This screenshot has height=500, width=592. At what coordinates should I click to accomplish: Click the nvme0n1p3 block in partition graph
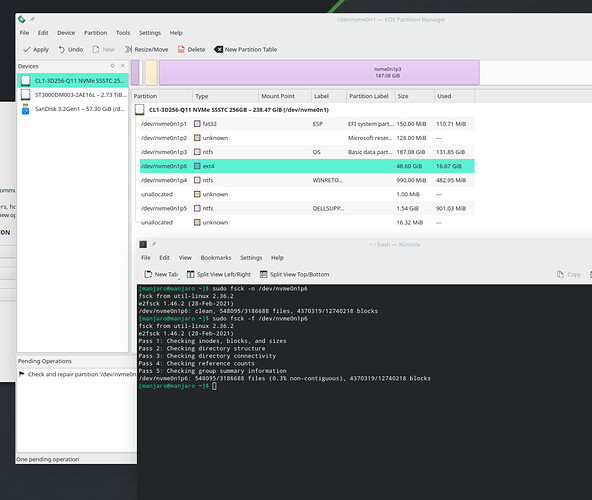coord(319,73)
